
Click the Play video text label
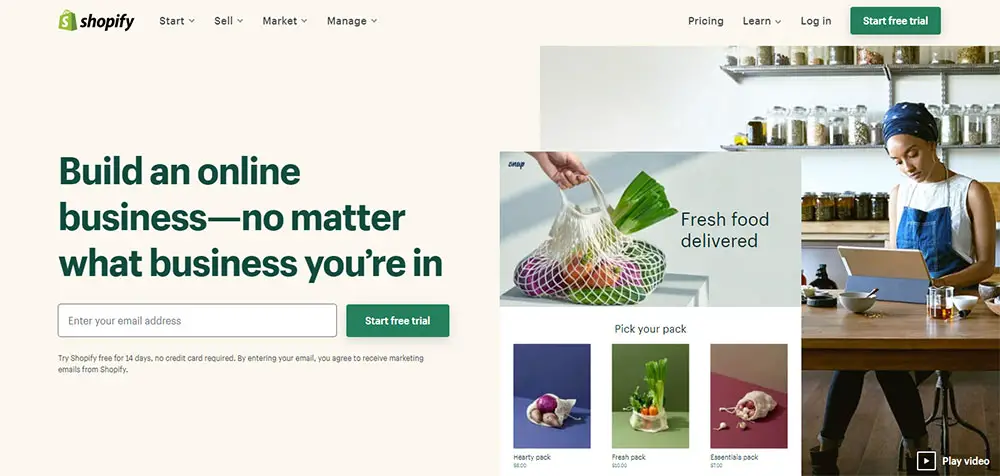coord(966,461)
